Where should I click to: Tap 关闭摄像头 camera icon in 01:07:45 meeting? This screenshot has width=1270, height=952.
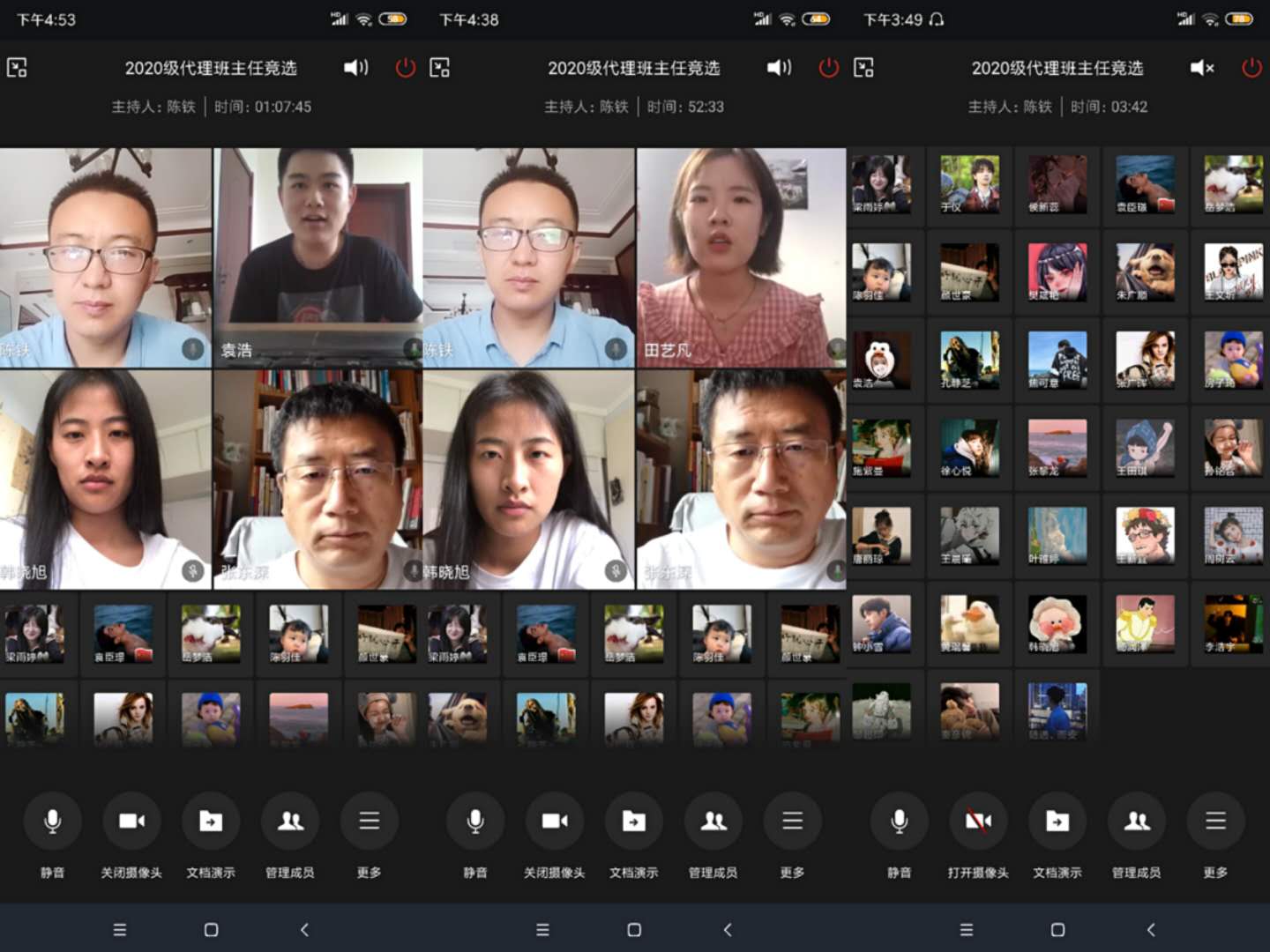[131, 821]
